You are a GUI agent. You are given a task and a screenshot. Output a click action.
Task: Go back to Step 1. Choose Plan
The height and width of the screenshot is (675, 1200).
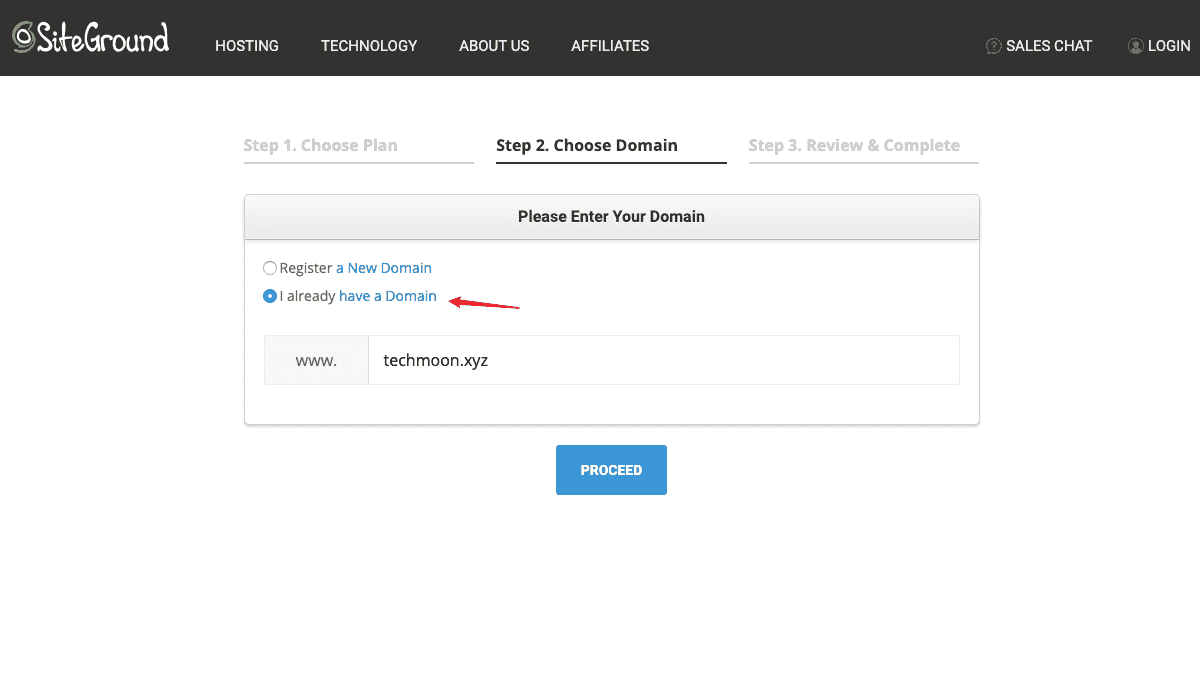coord(320,146)
